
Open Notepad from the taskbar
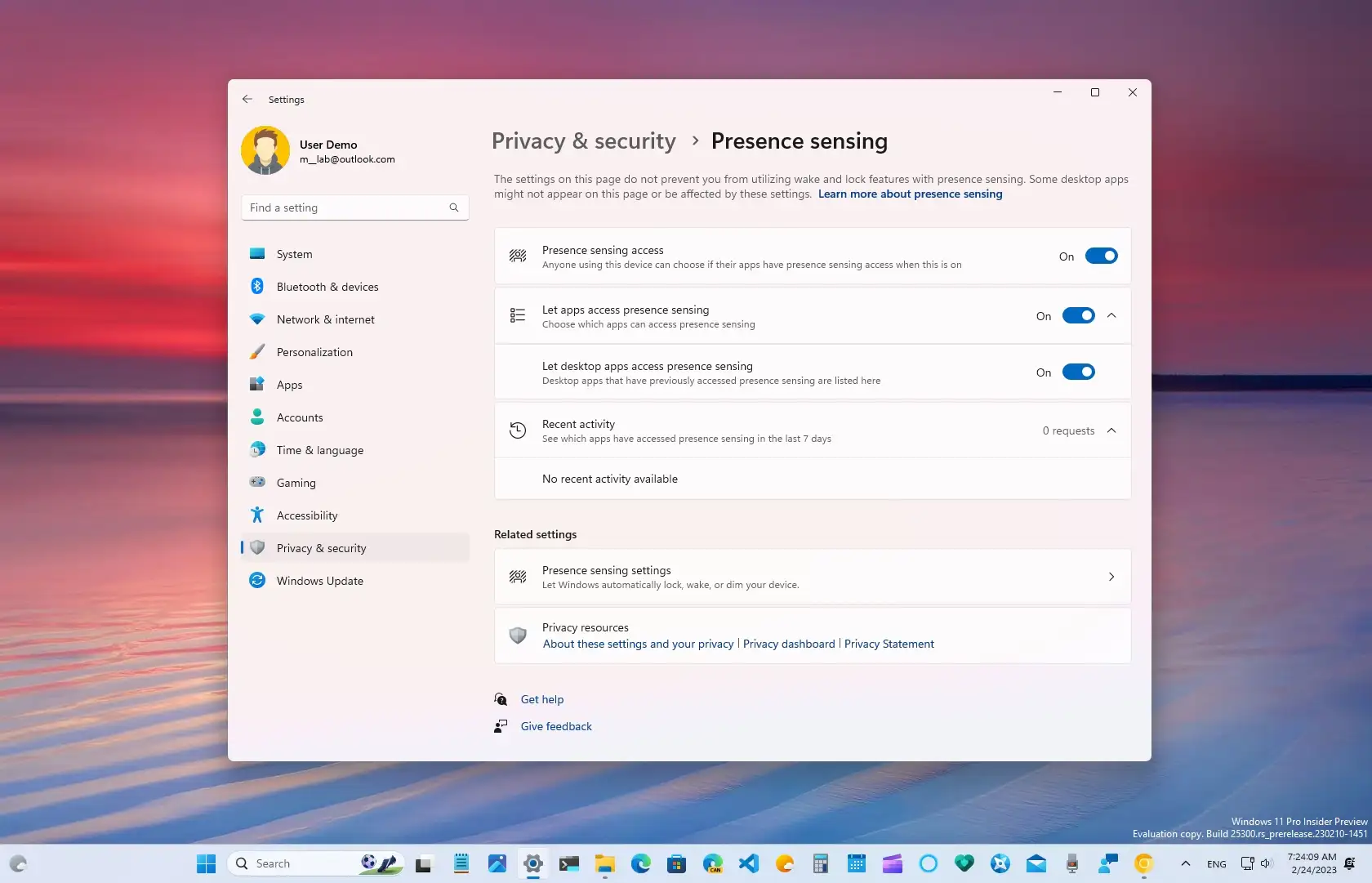click(x=461, y=863)
